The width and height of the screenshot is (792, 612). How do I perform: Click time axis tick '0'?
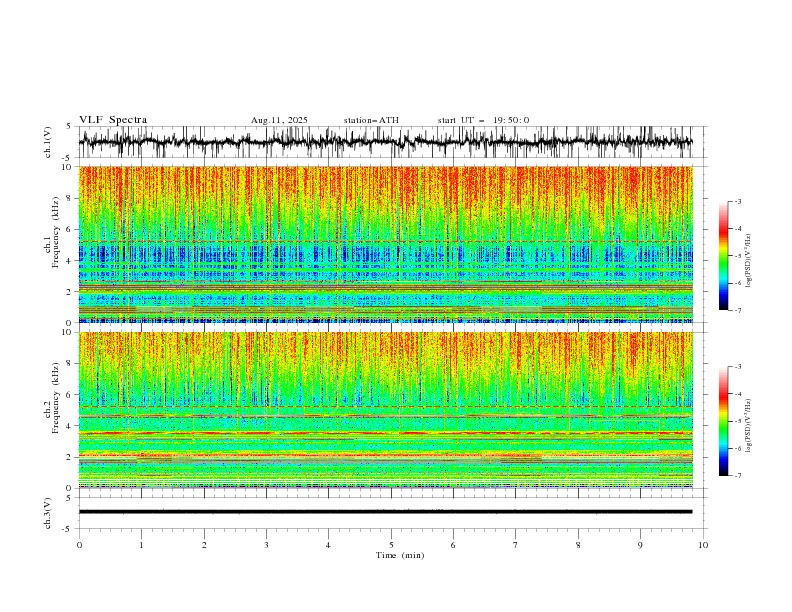coord(79,545)
